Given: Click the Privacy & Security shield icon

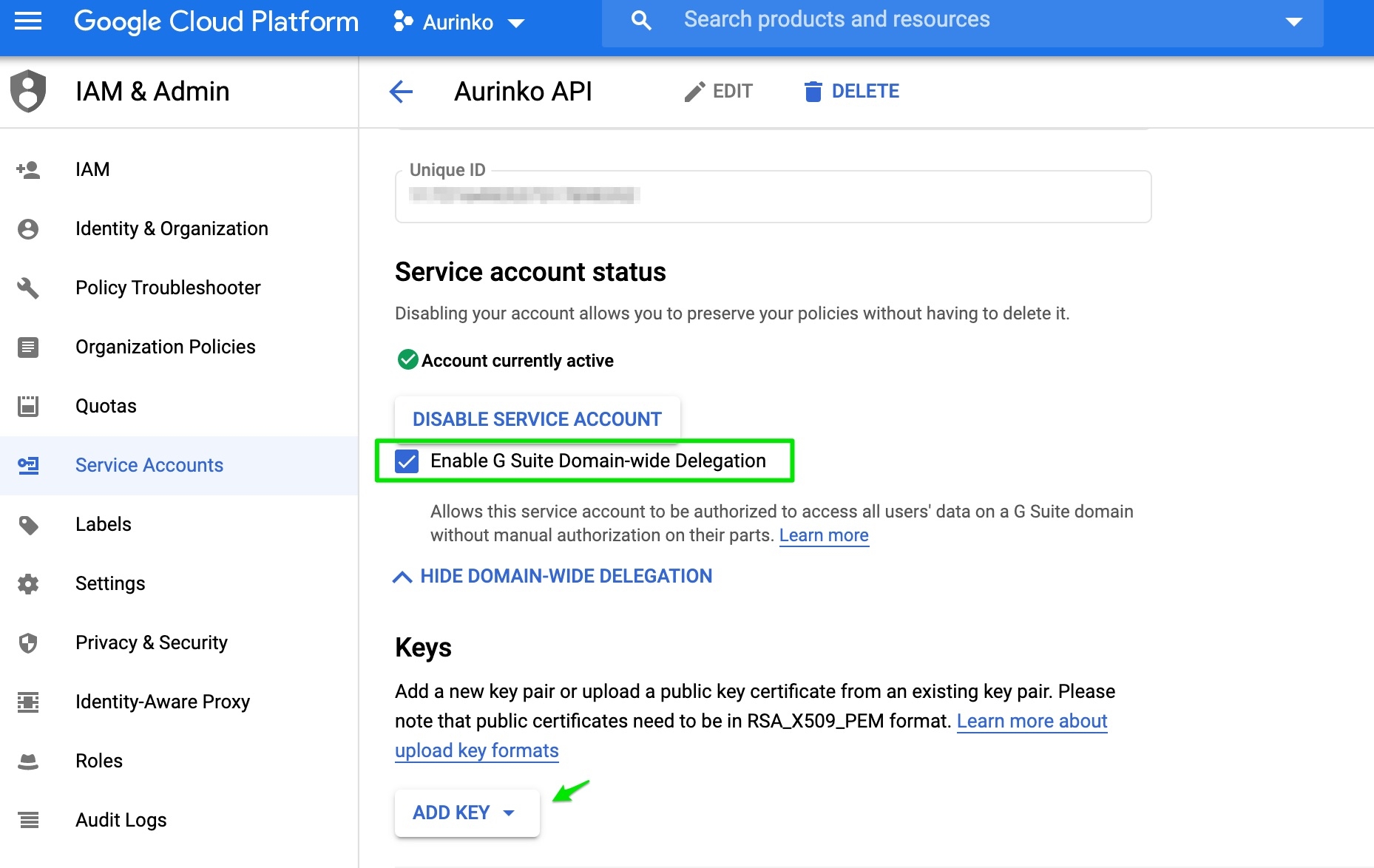Looking at the screenshot, I should click(x=28, y=642).
